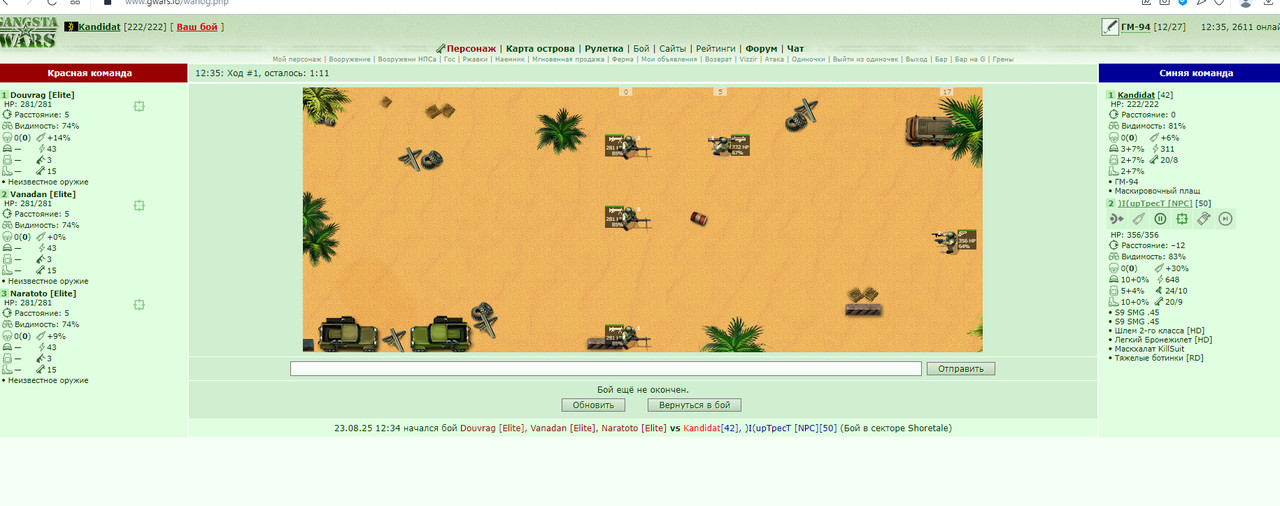This screenshot has width=1280, height=506.
Task: Click the target crosshair icon beside Vanadan
Action: tap(139, 205)
